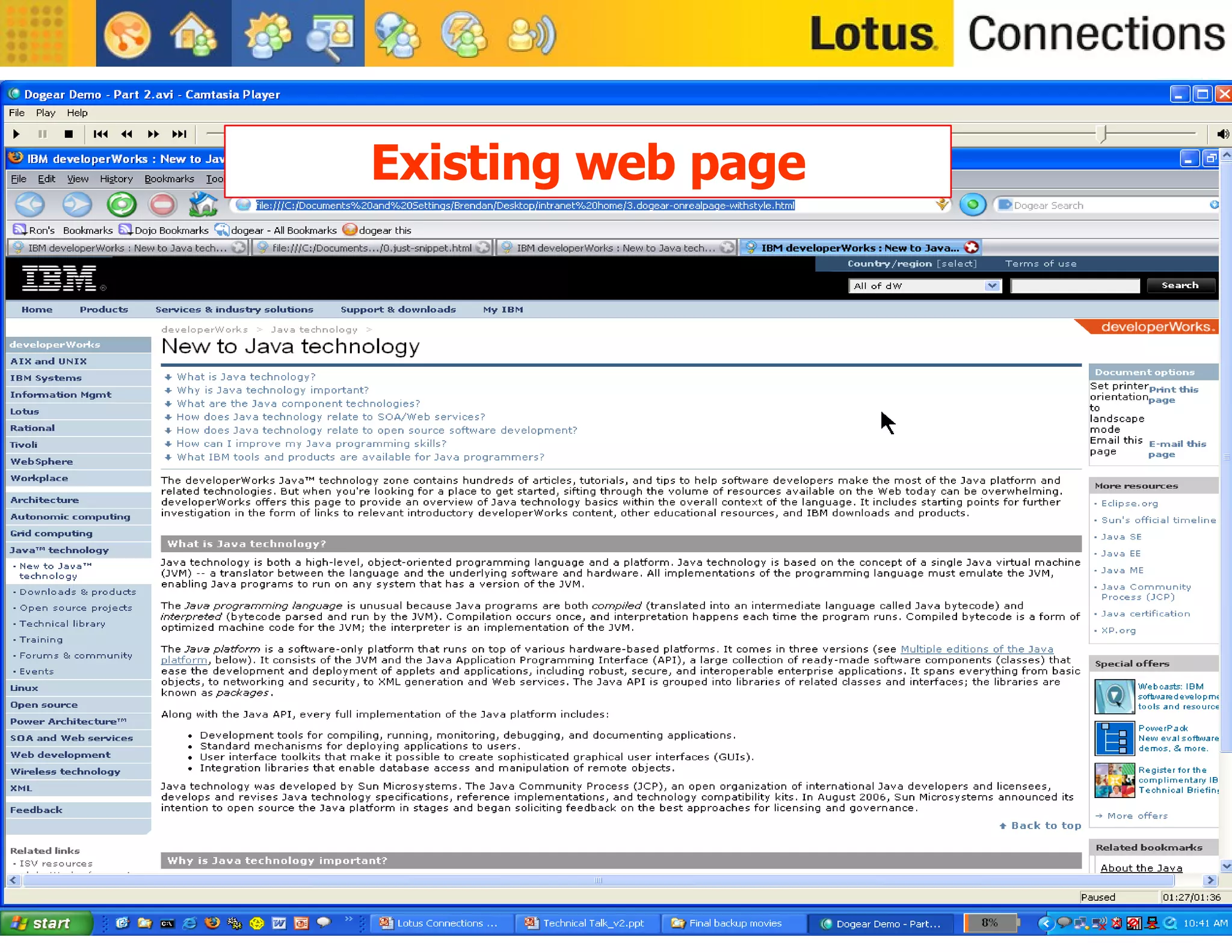Click the browser Forward arrow button
The height and width of the screenshot is (952, 1232).
pos(77,204)
